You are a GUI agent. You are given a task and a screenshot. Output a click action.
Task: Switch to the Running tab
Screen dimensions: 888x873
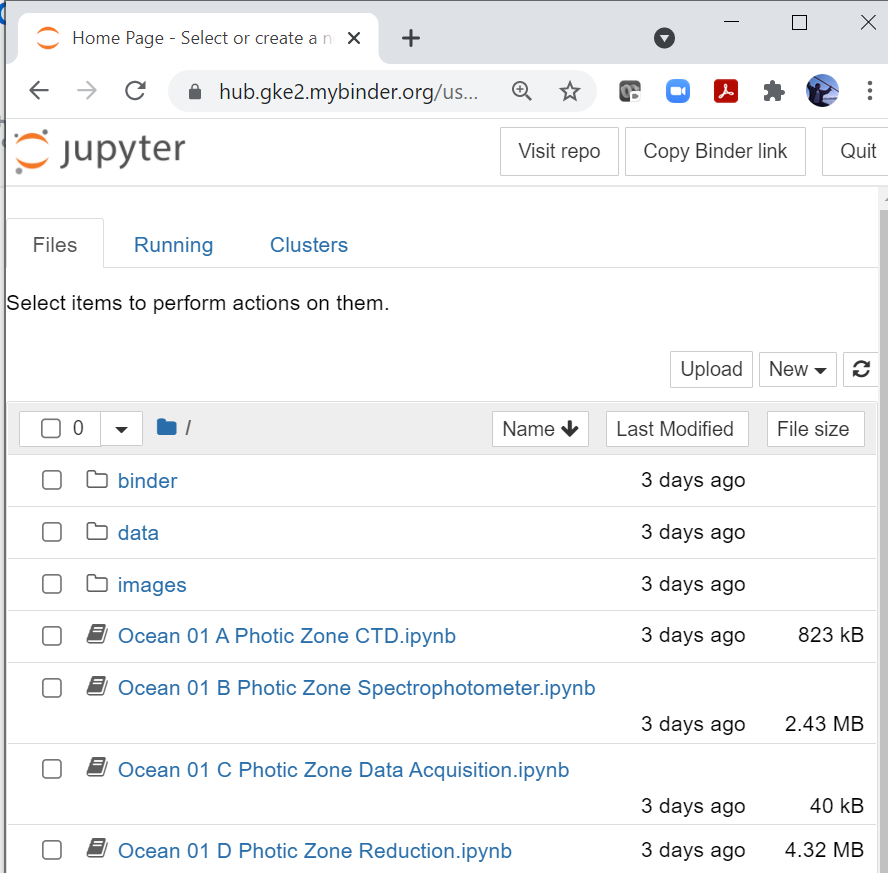173,244
